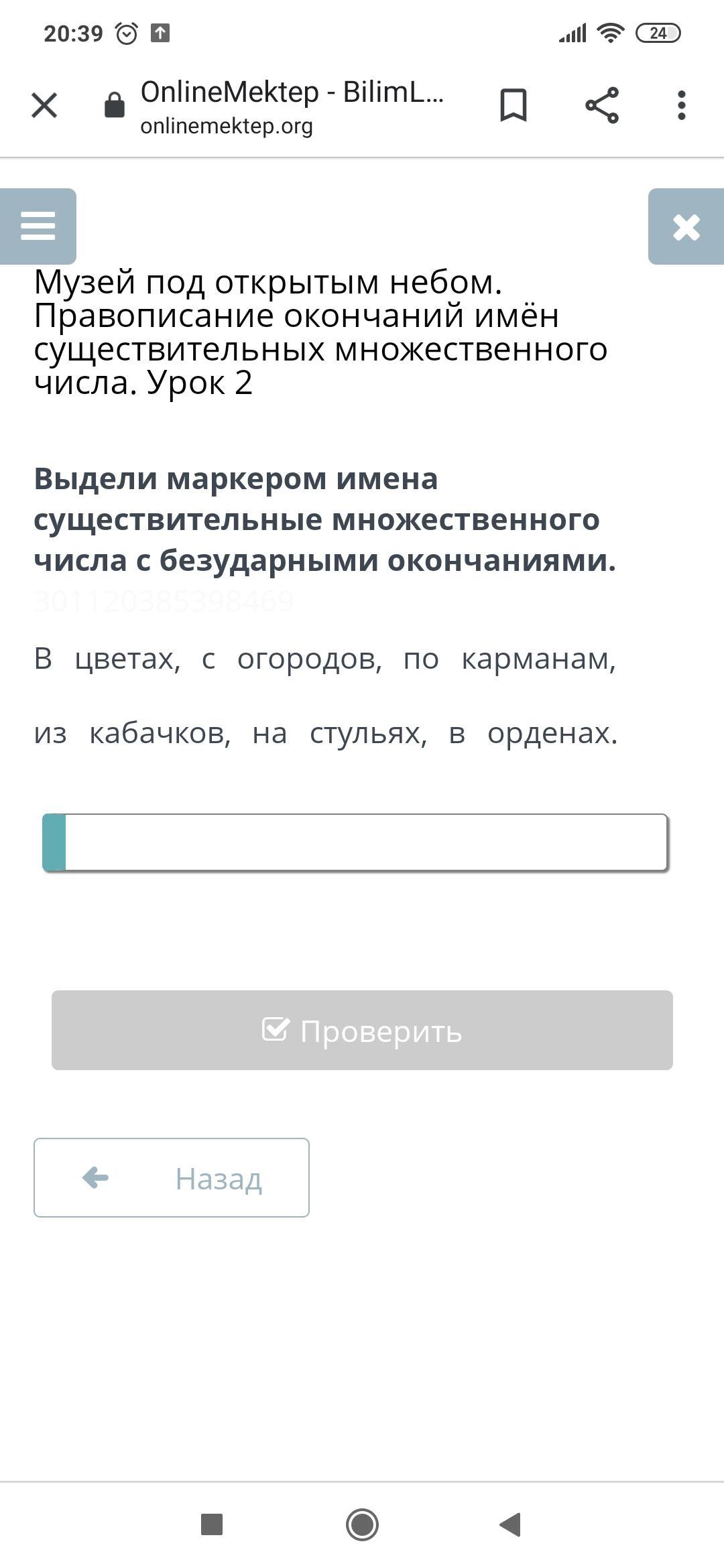Highlight the word карманам

[538, 659]
